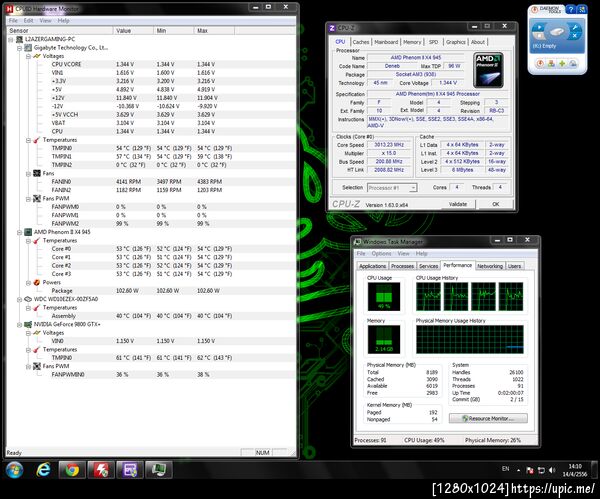Switch to the Caches tab in CPU-Z
The height and width of the screenshot is (499, 600).
360,42
